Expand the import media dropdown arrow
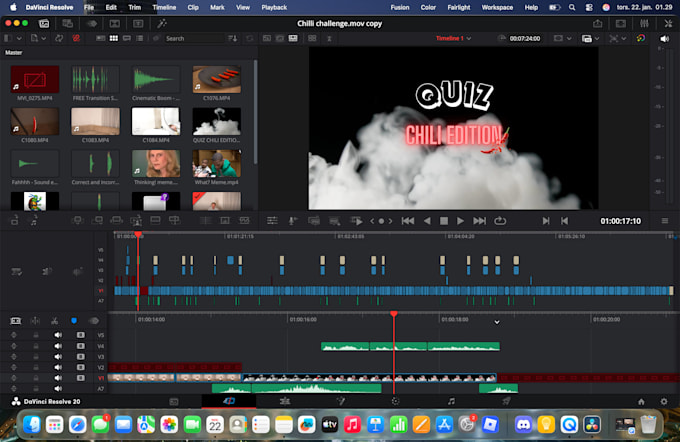This screenshot has width=680, height=442. [44, 39]
